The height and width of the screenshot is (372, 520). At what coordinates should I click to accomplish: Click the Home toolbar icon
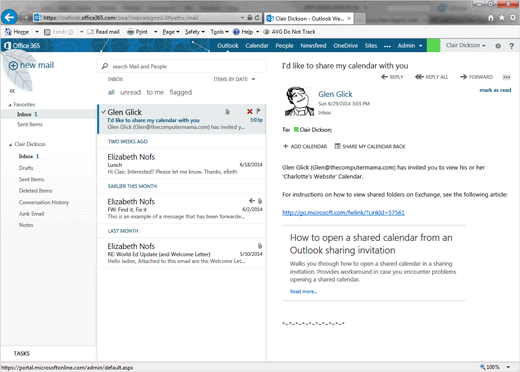point(8,32)
